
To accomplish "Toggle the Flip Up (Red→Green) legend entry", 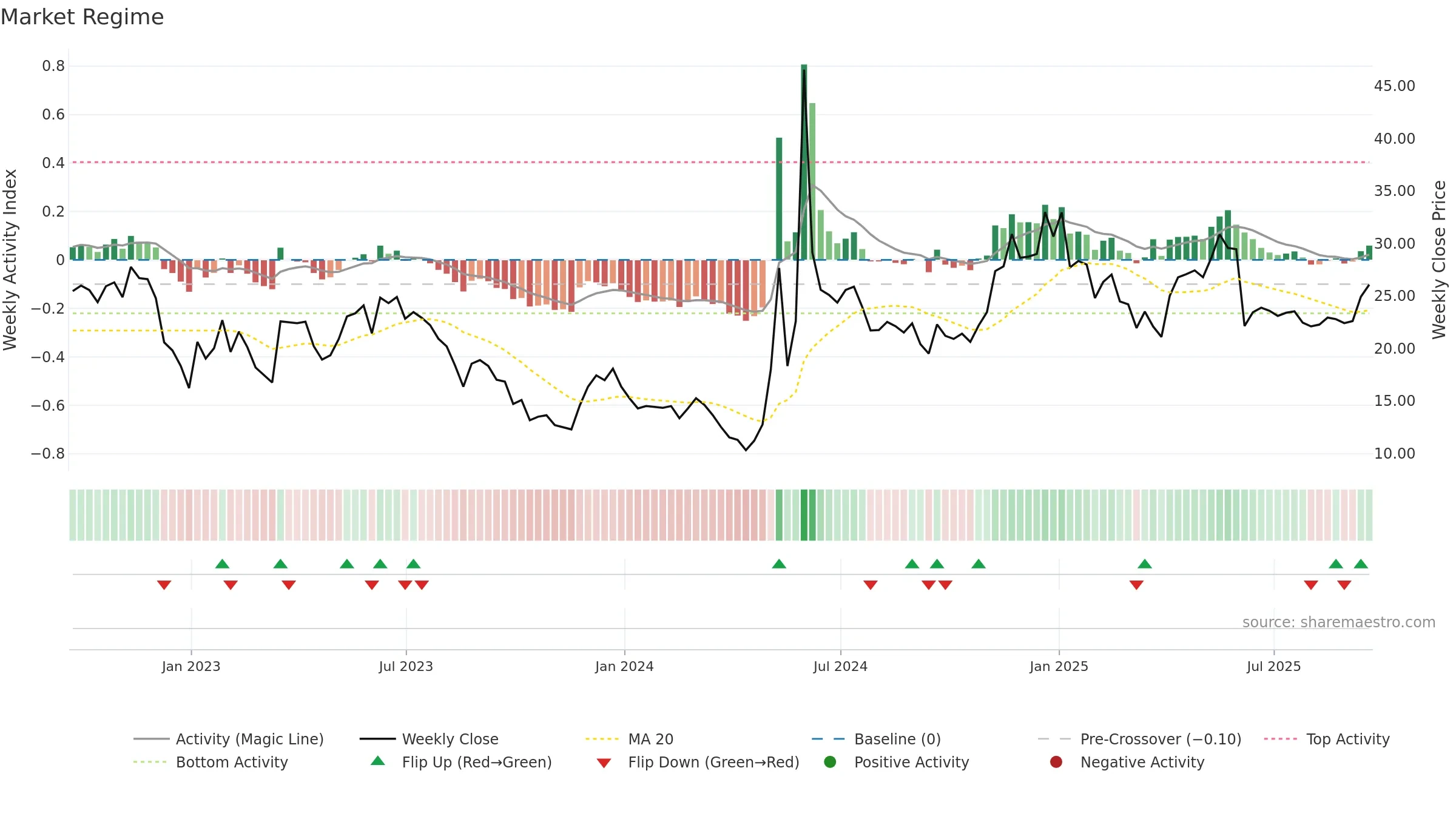I will click(461, 762).
